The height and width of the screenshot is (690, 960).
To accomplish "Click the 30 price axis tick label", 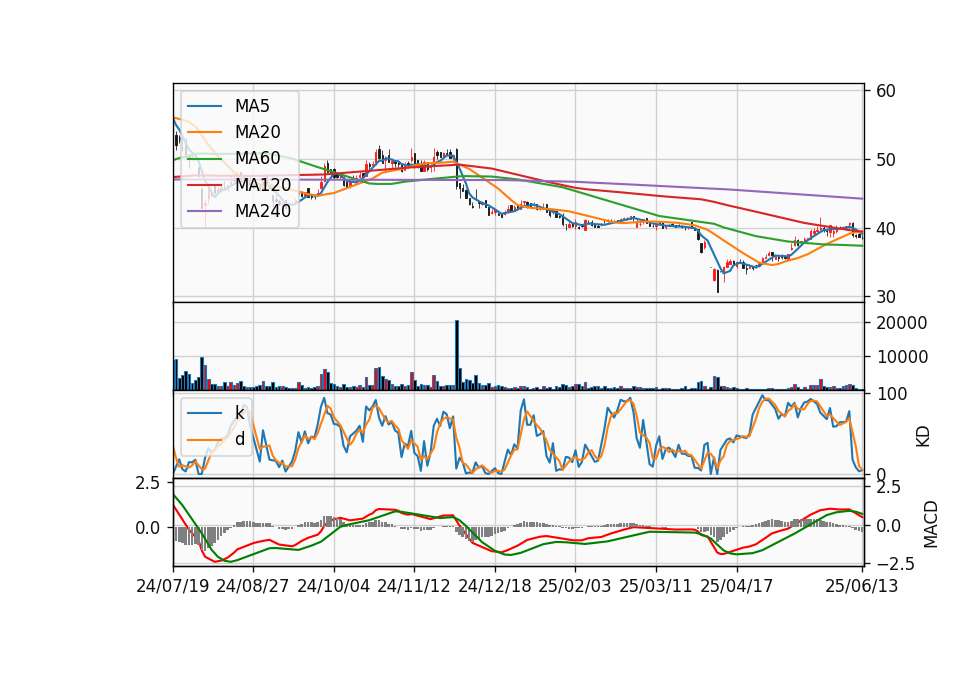I will coord(886,297).
